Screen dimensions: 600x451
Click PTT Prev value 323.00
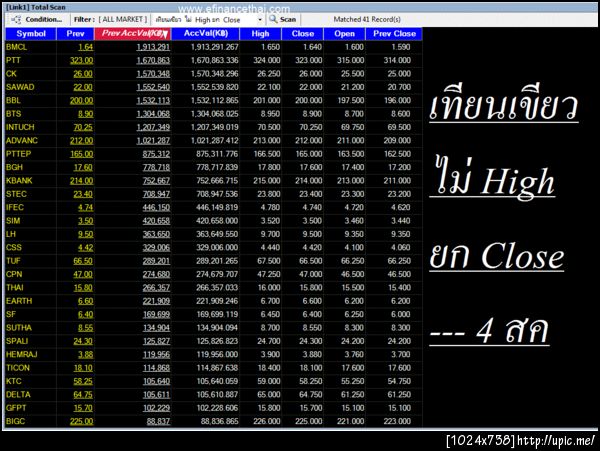click(82, 60)
